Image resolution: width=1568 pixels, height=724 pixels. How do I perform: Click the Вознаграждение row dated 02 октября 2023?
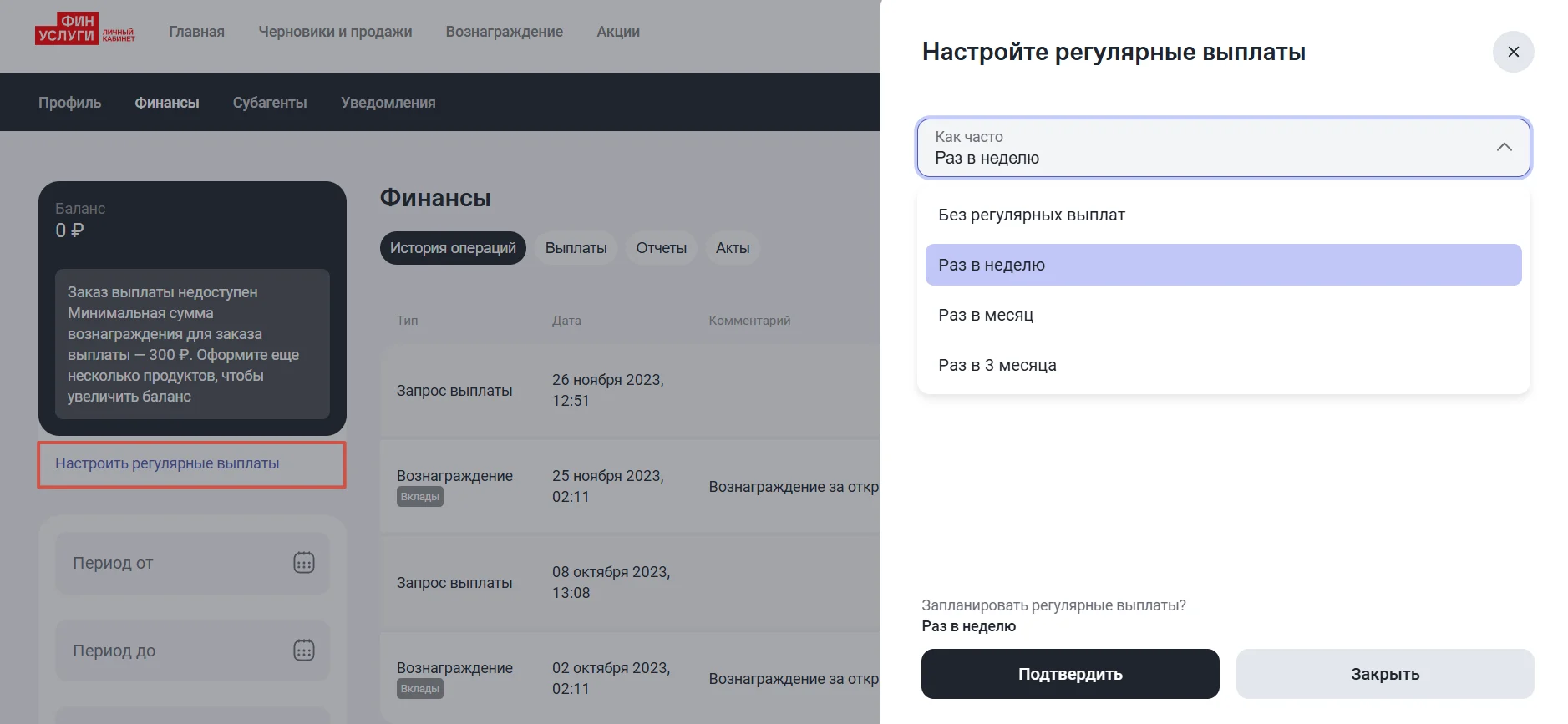point(630,678)
